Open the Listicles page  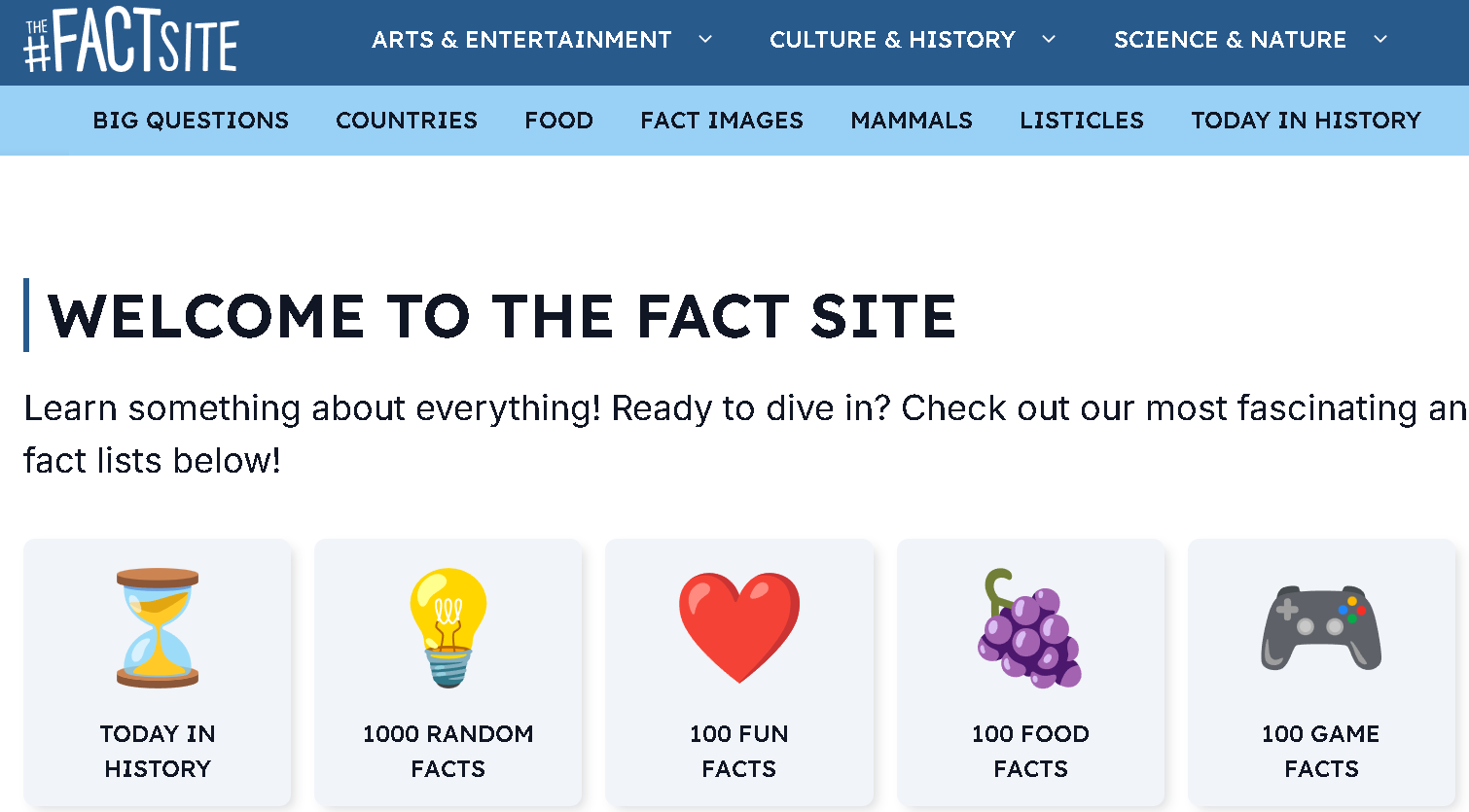click(1082, 120)
